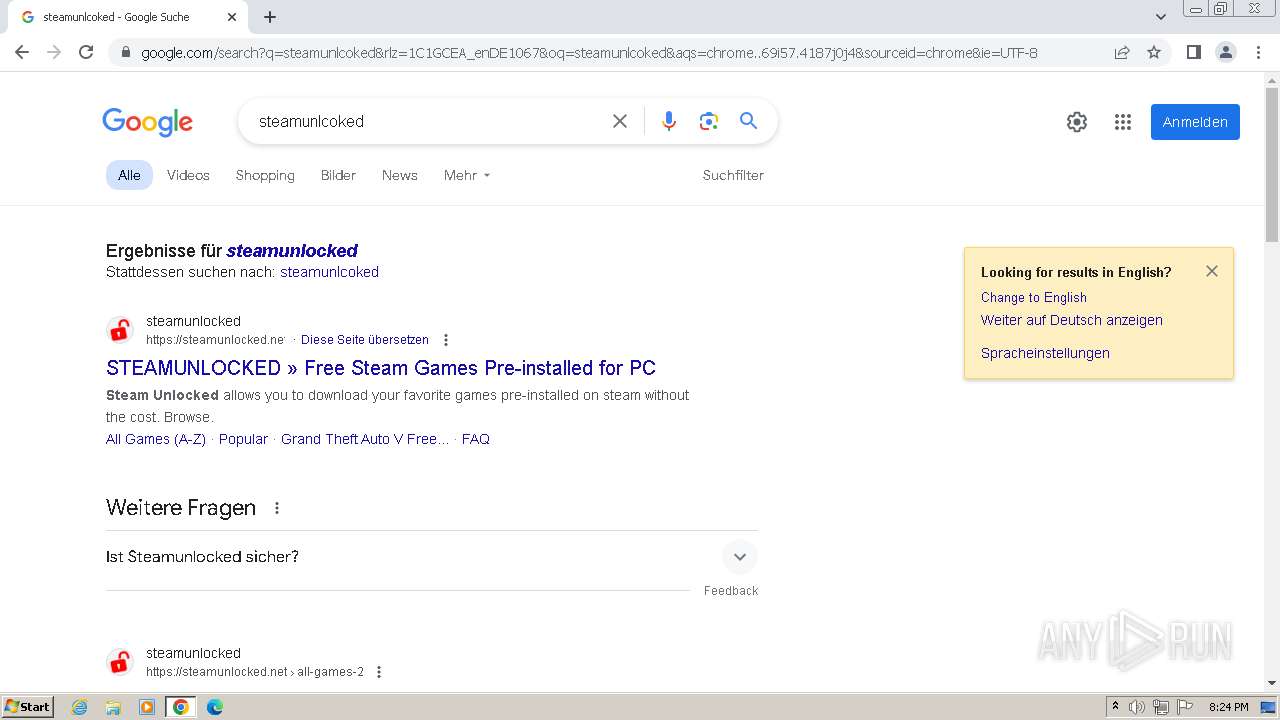Open Spracheinstellungen link

coord(1045,353)
